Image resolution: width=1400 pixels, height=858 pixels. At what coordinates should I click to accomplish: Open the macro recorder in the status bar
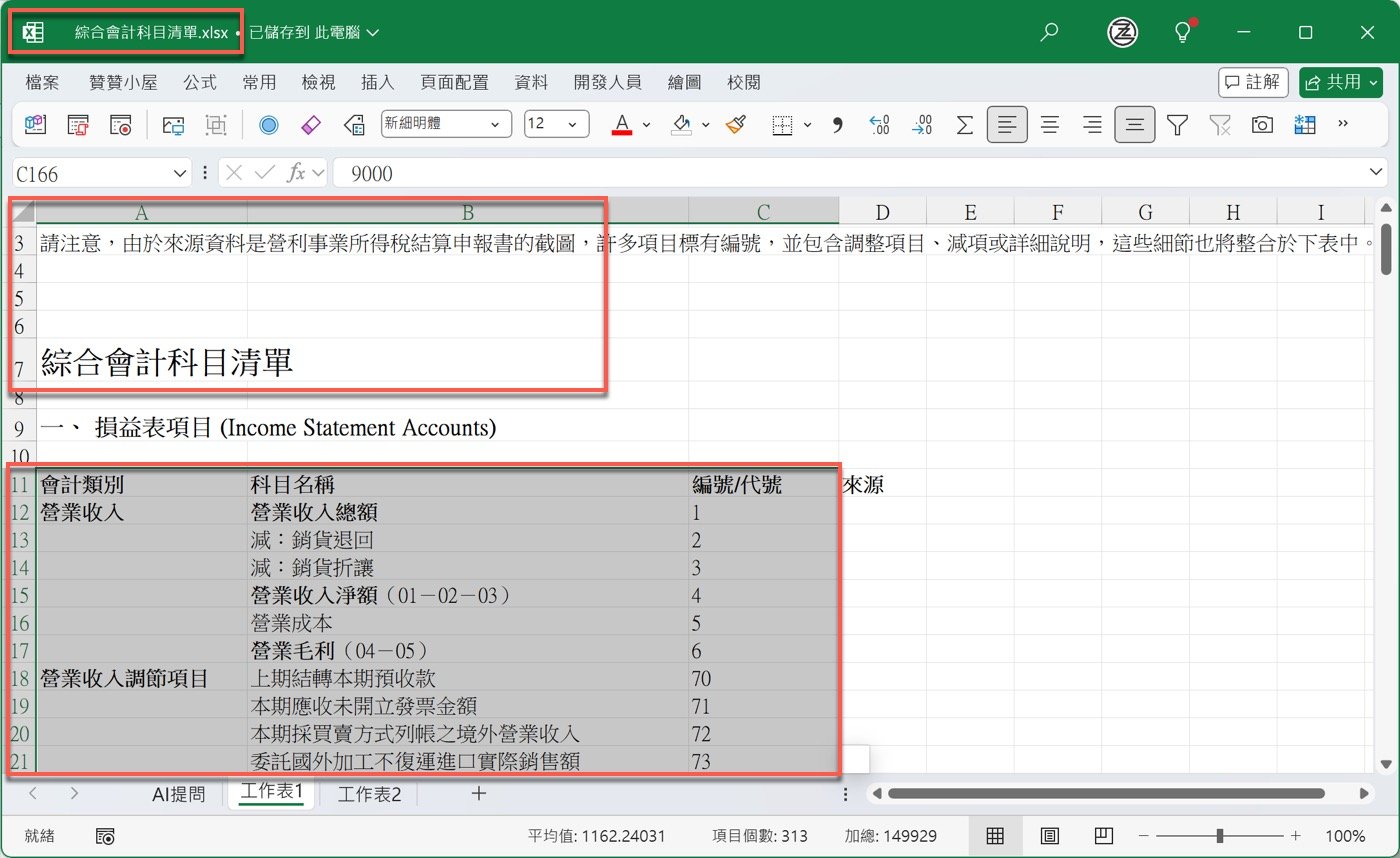[106, 836]
